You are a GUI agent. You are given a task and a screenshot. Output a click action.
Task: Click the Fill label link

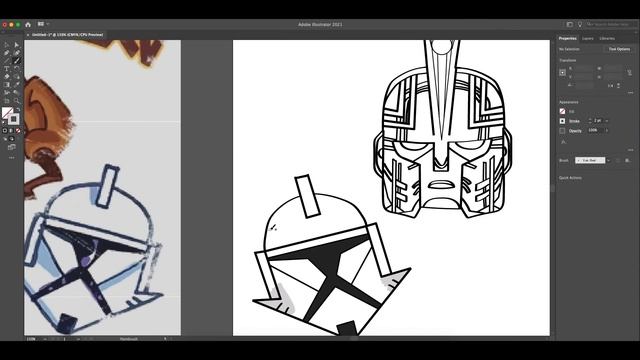[x=571, y=111]
